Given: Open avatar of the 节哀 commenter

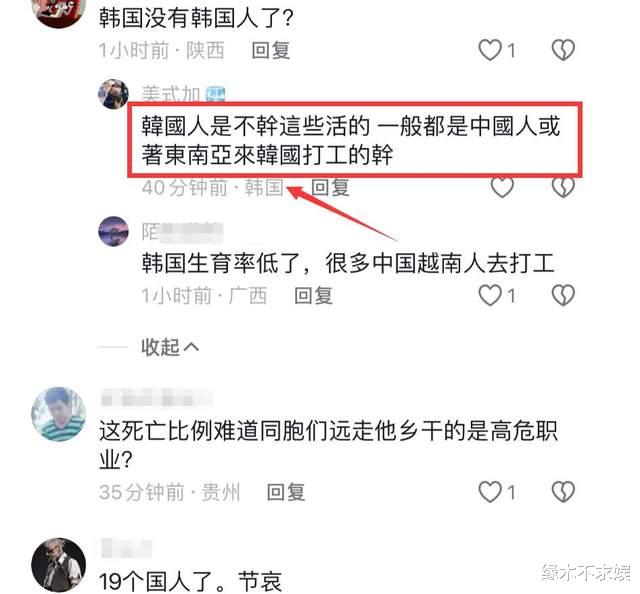Looking at the screenshot, I should point(59,565).
